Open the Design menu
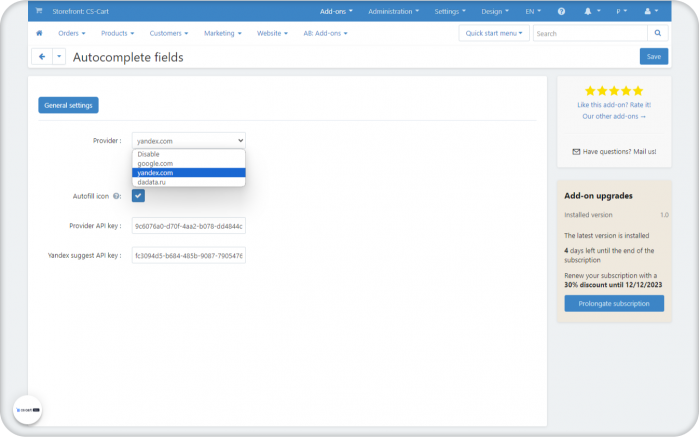 pyautogui.click(x=495, y=11)
